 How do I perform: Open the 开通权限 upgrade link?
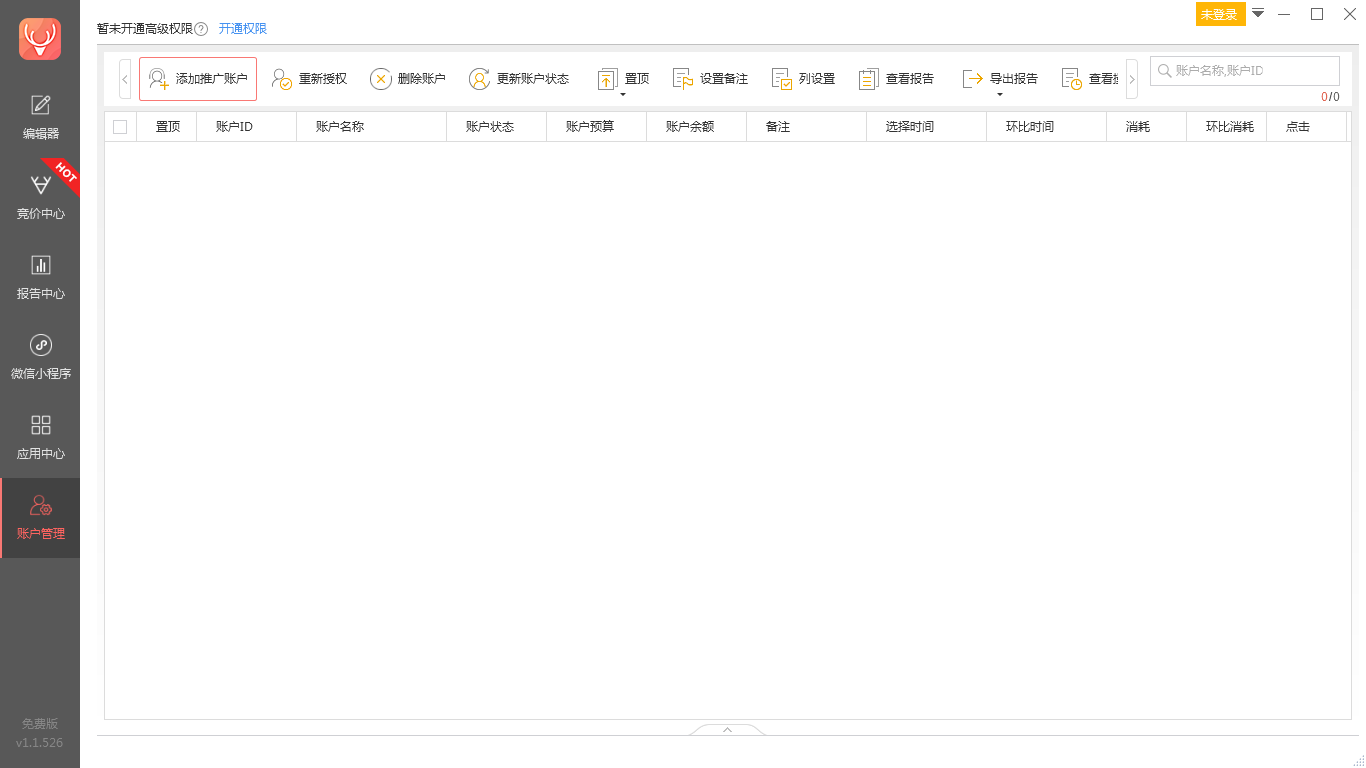(243, 28)
